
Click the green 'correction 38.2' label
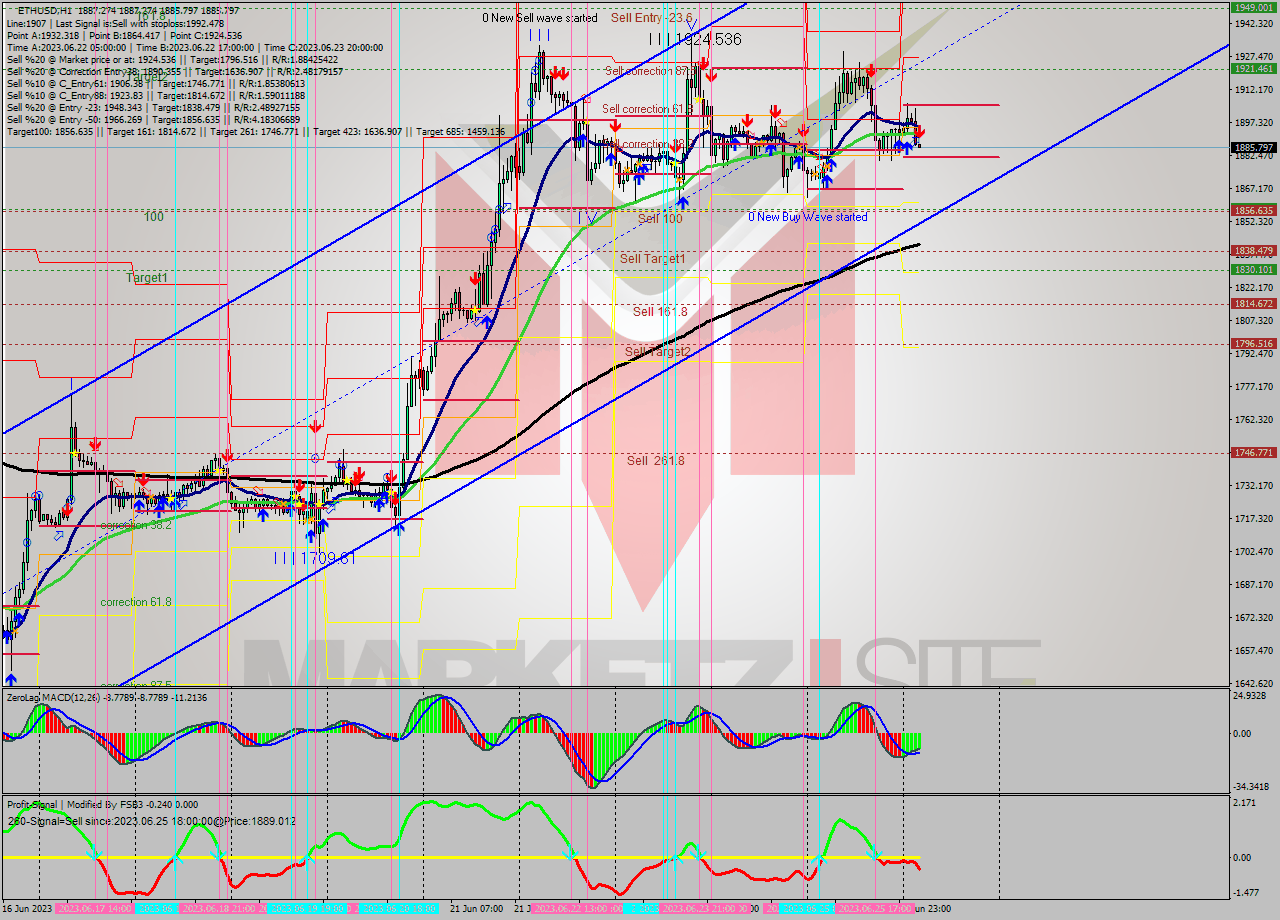pos(136,525)
